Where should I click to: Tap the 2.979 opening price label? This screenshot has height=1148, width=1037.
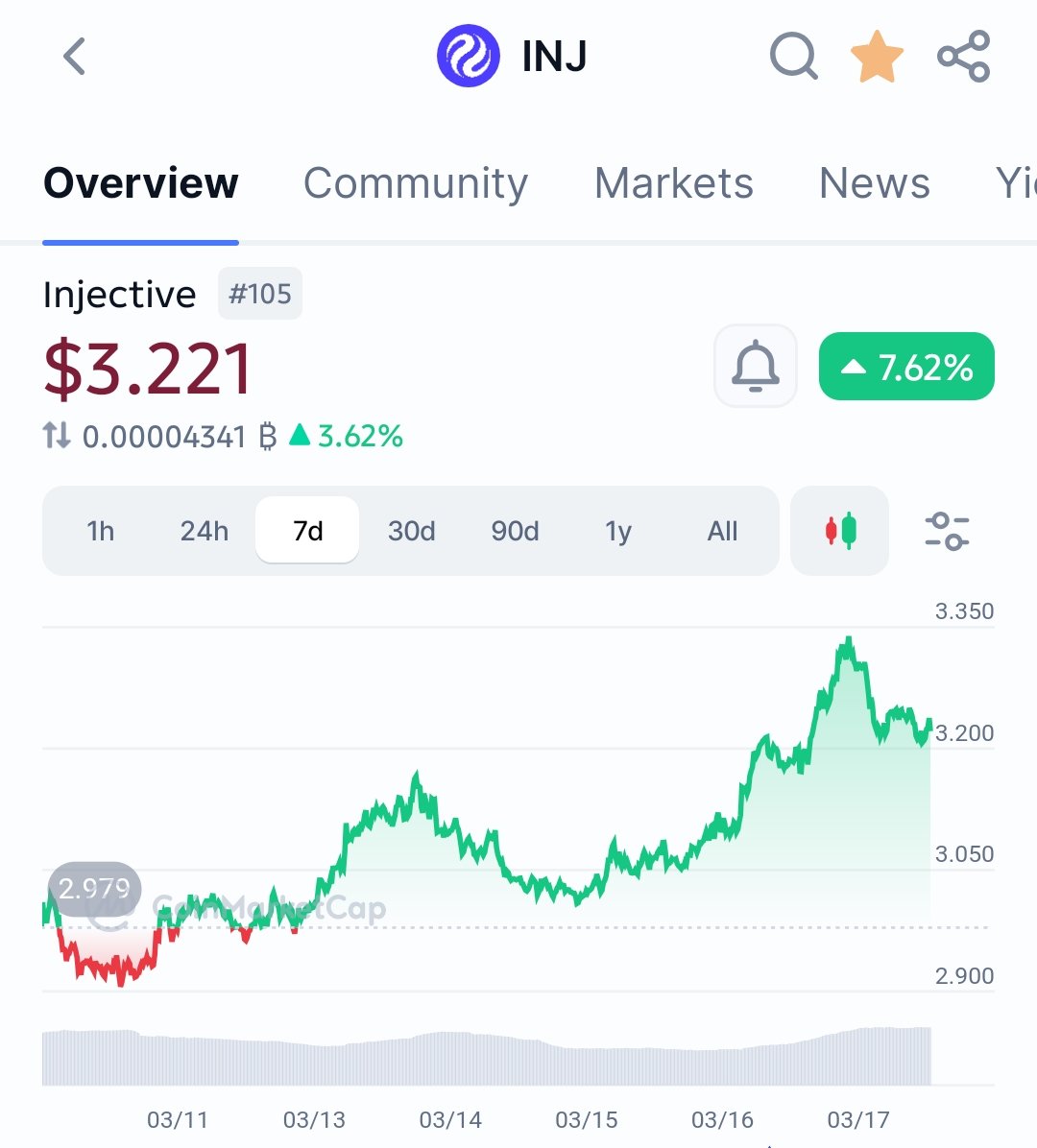[x=94, y=889]
